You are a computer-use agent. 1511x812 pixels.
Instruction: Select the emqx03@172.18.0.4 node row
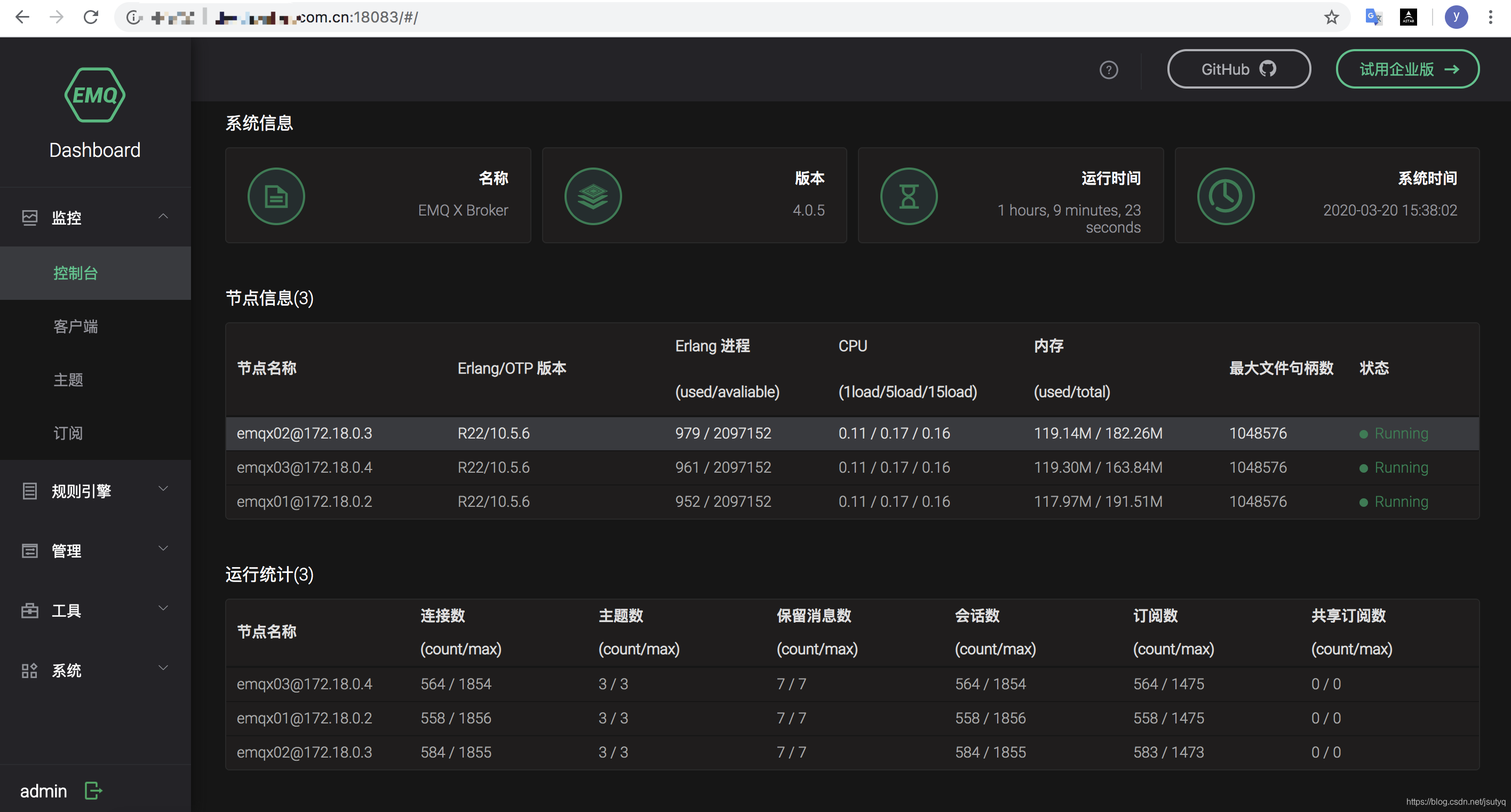pos(305,467)
